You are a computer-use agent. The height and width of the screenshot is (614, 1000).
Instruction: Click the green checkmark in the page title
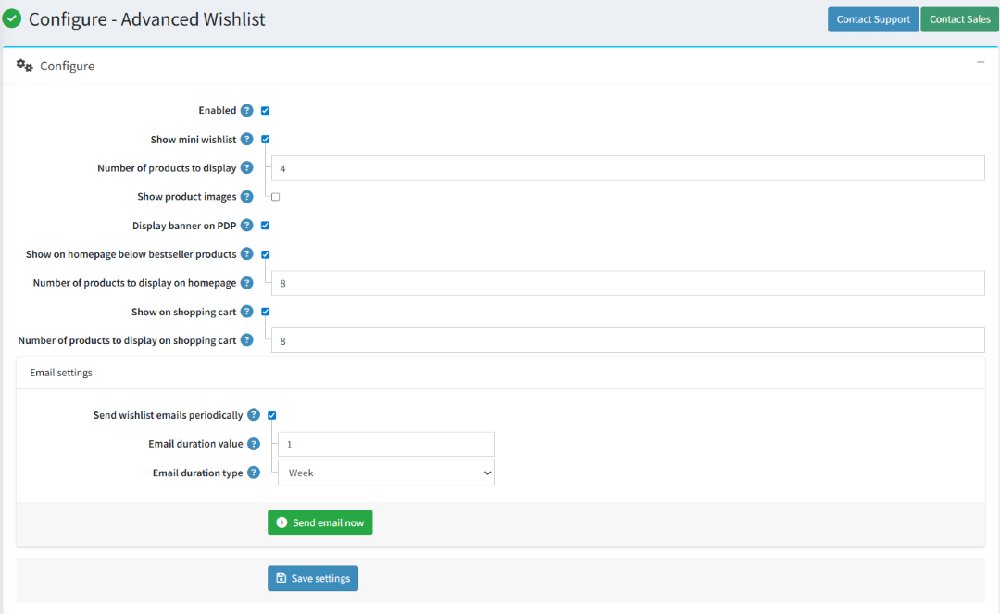[12, 18]
